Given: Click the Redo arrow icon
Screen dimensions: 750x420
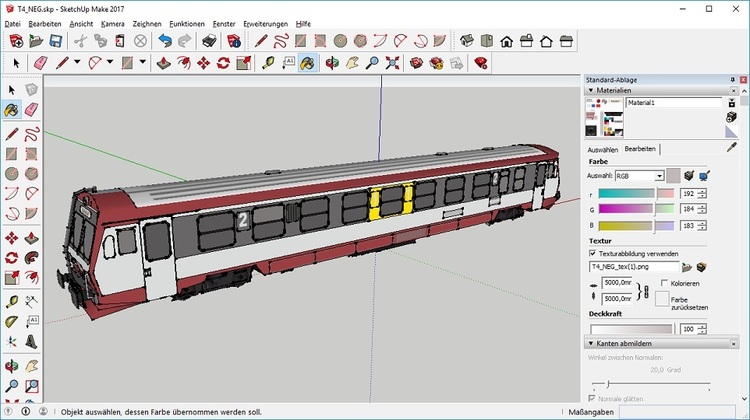Looking at the screenshot, I should [185, 41].
